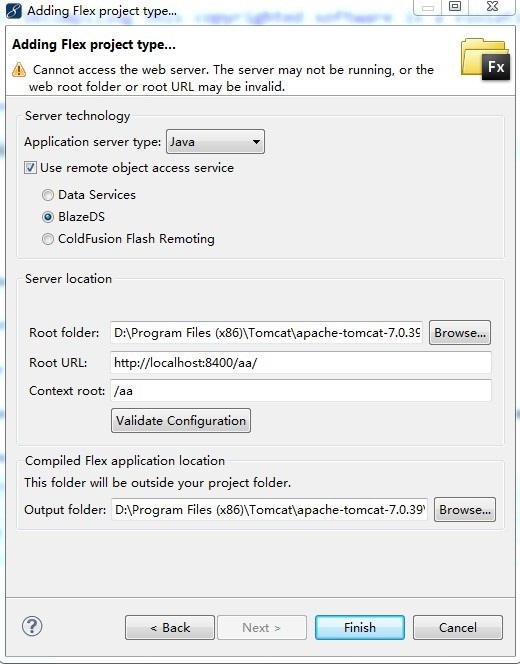Open the Application server type dropdown
Viewport: 520px width, 664px height.
[x=216, y=142]
